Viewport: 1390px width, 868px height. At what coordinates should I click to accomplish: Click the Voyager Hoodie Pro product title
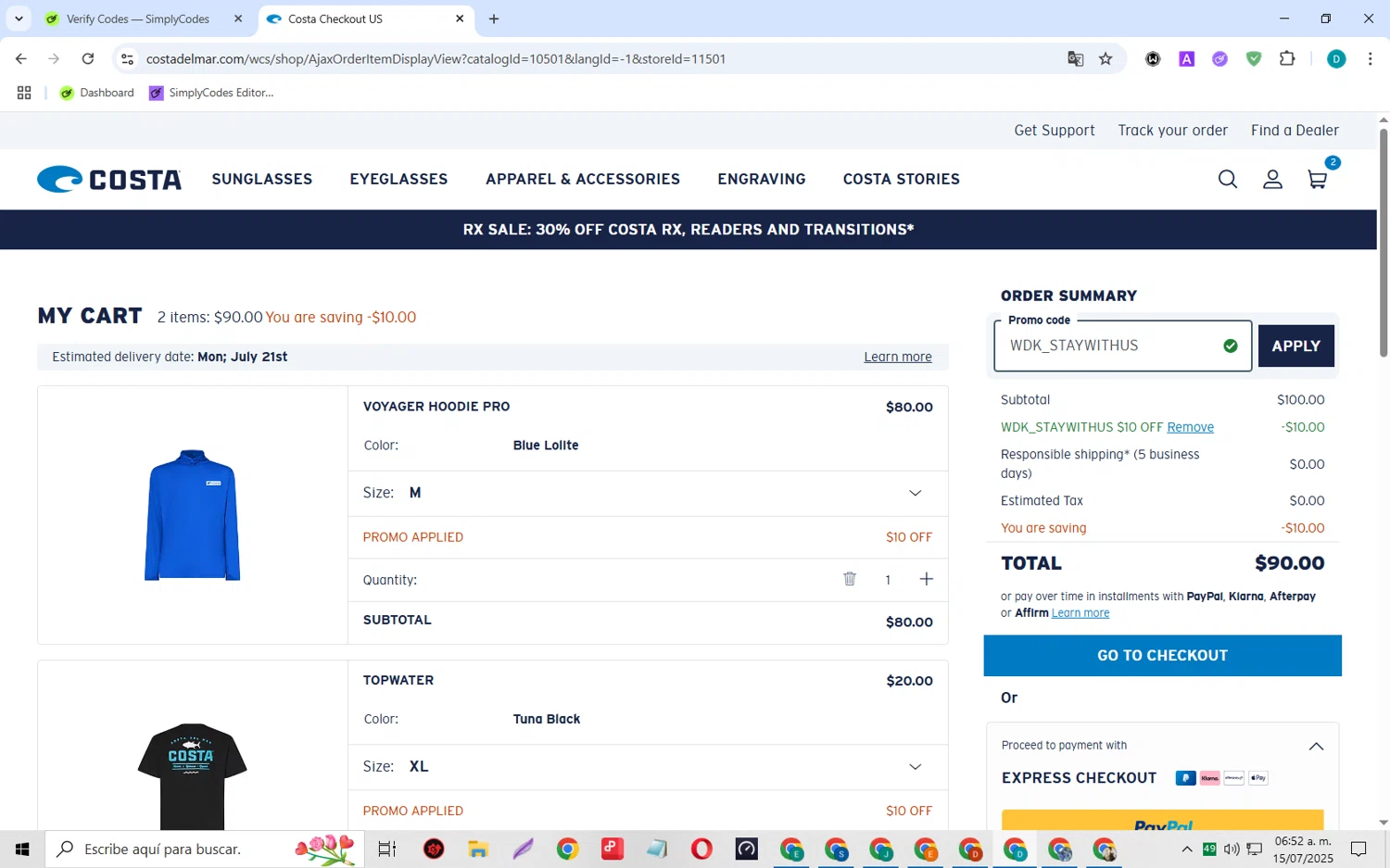click(x=436, y=407)
